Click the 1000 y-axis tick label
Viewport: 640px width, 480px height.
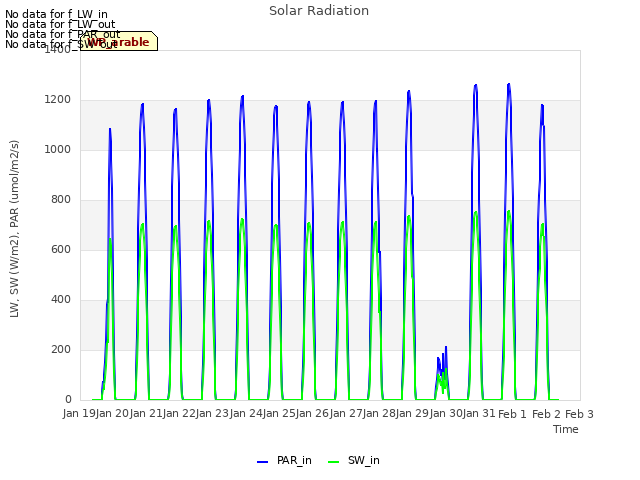[x=58, y=150]
